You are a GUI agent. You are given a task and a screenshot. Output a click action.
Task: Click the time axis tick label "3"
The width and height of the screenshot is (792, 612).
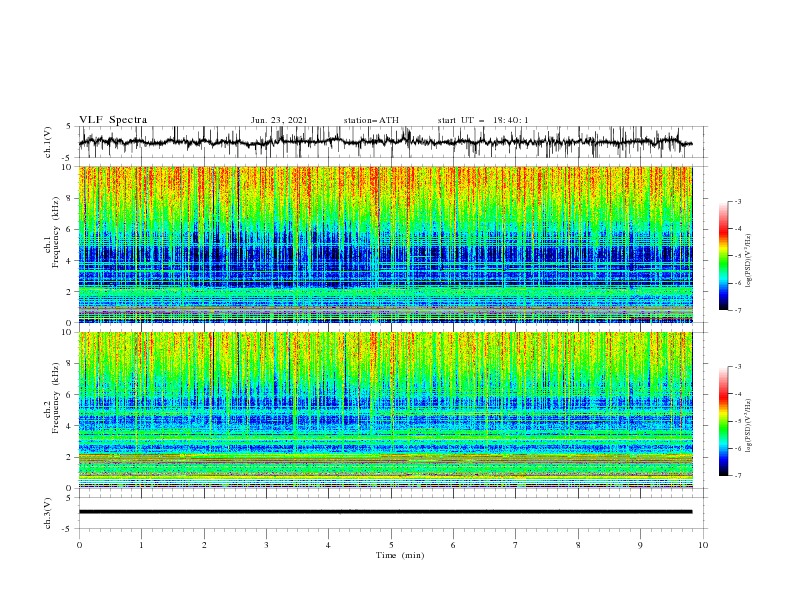pyautogui.click(x=267, y=545)
